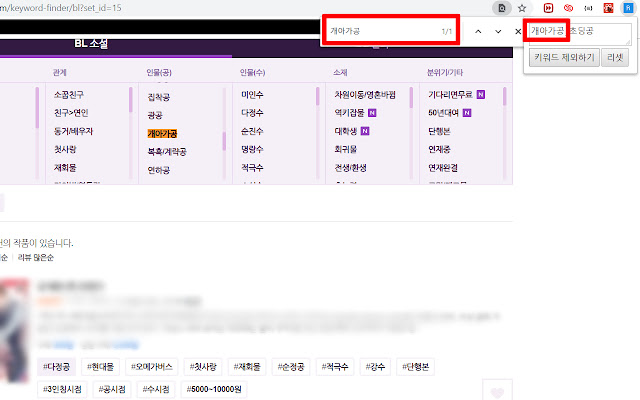Select the highlighted 개아가공 keyword
Viewport: 640px width, 400px height.
[x=162, y=133]
